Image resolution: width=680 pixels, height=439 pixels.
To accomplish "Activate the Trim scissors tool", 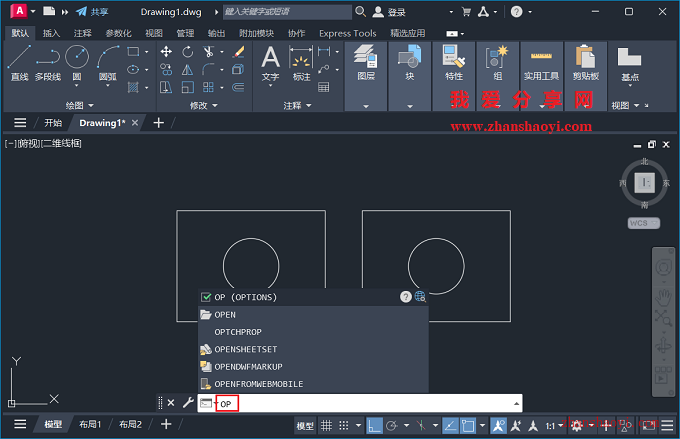I will coord(209,52).
